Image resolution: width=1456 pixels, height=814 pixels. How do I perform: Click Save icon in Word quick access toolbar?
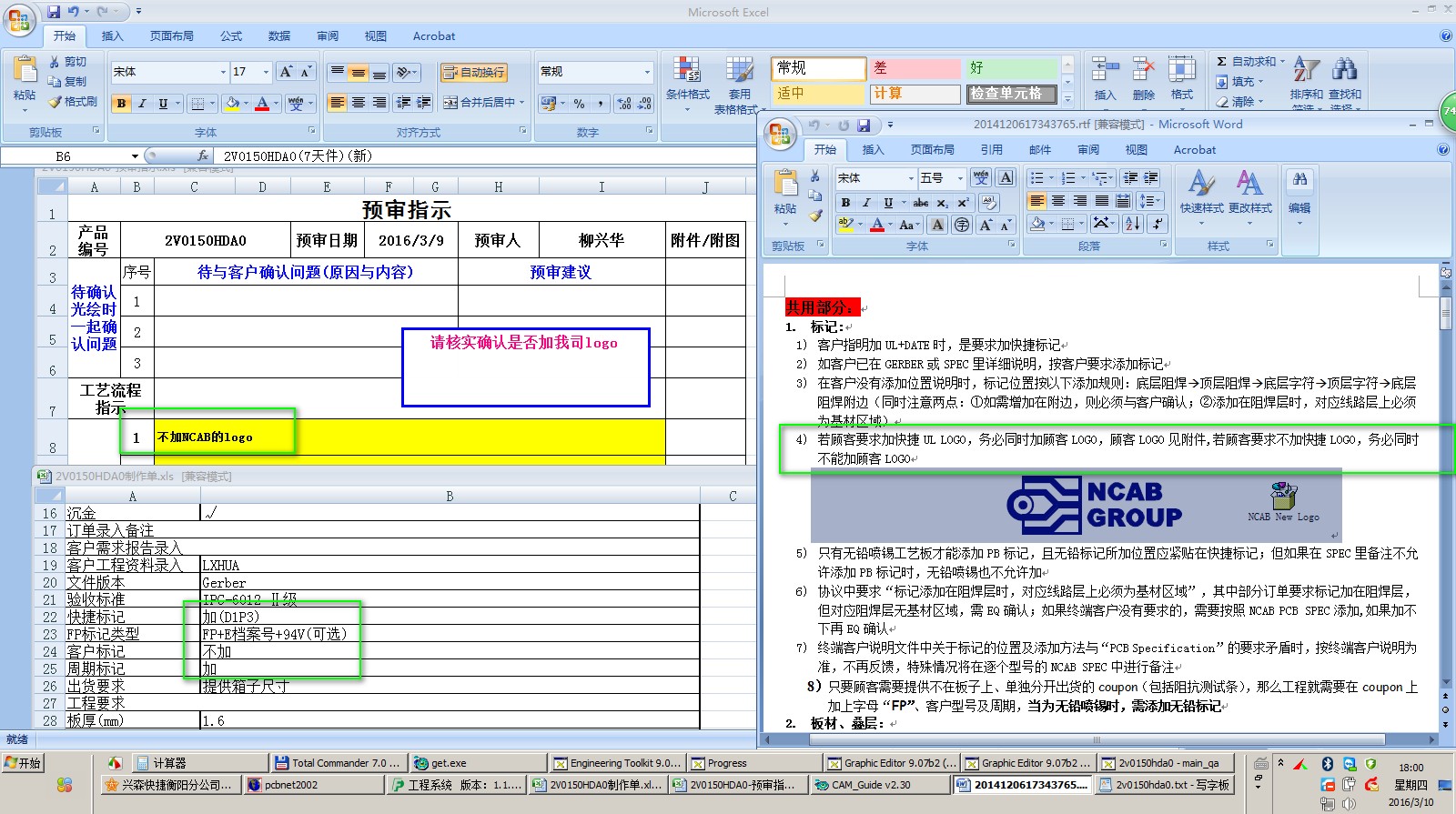[x=864, y=125]
